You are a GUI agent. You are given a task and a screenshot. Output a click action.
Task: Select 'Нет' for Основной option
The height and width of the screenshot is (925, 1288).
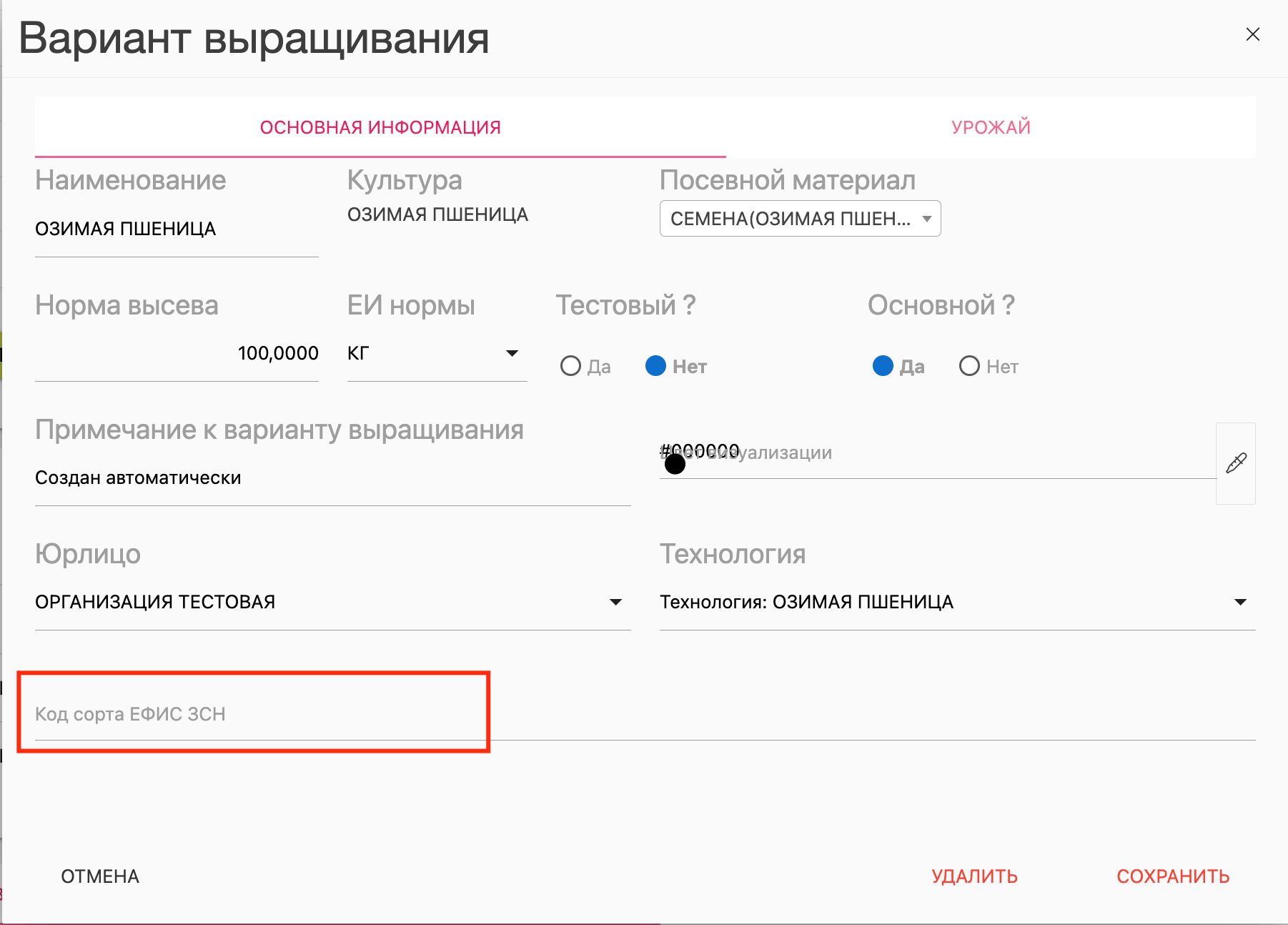pos(969,366)
